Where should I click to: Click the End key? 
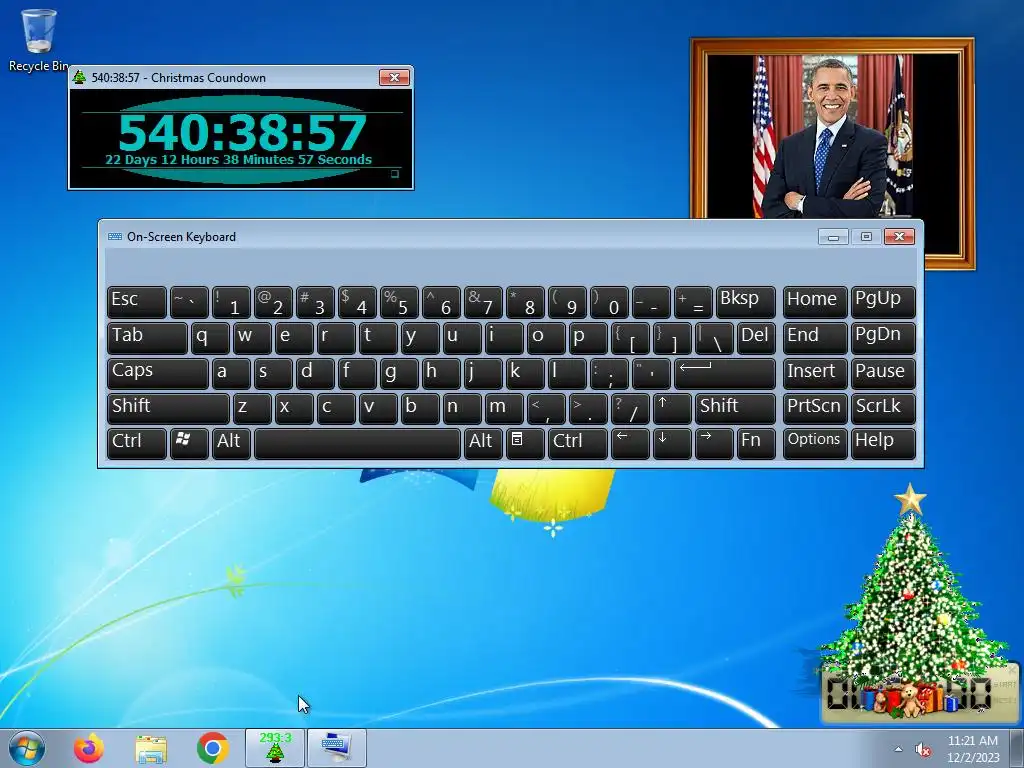(x=814, y=338)
